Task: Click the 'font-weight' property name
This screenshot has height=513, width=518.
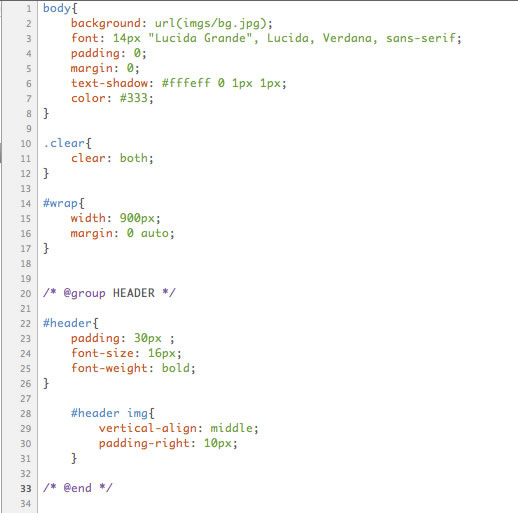Action: 109,368
